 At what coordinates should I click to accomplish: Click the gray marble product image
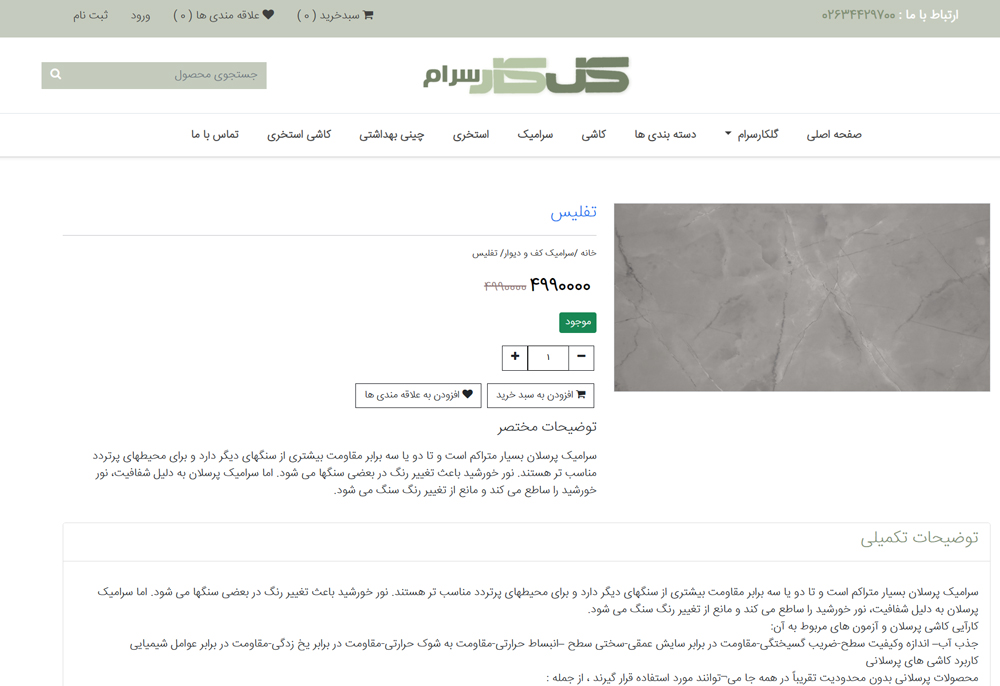pos(801,297)
